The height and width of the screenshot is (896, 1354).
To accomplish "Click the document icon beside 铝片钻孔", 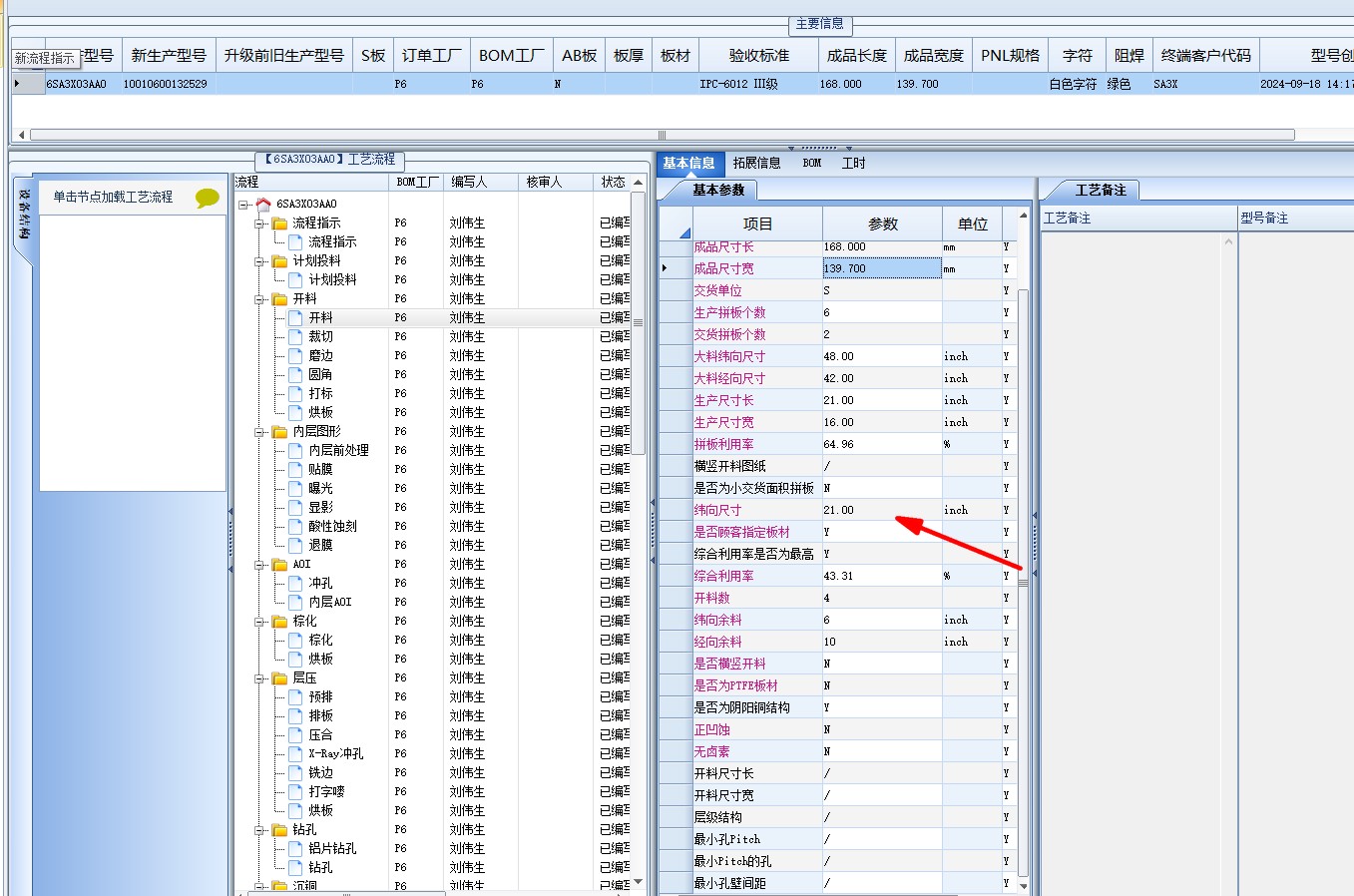I will [x=295, y=848].
